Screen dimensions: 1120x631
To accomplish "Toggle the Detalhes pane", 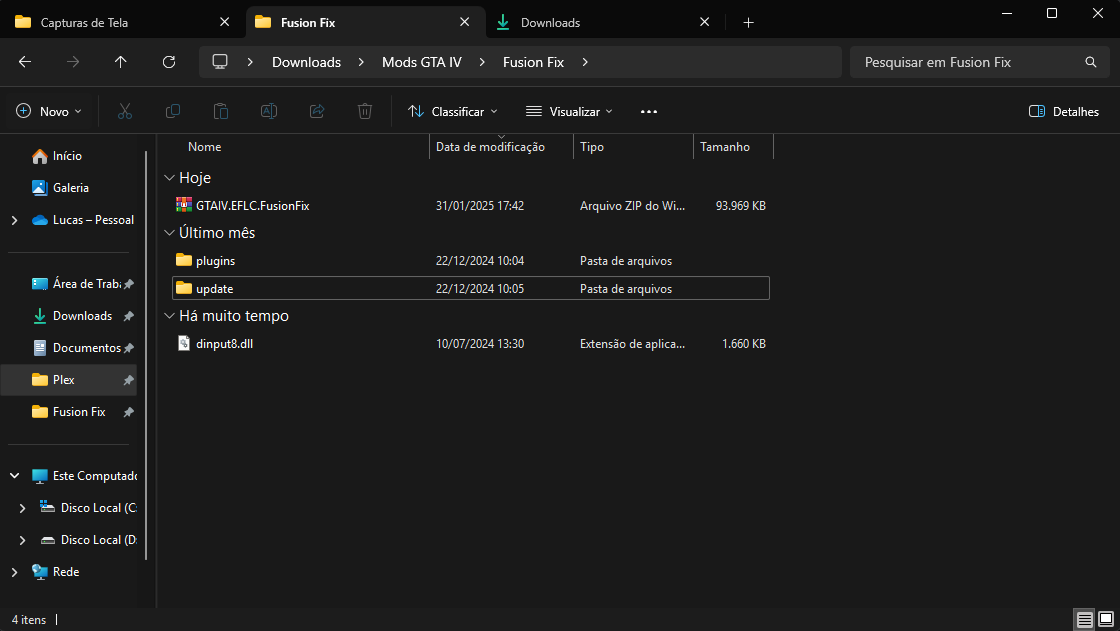I will click(1064, 111).
